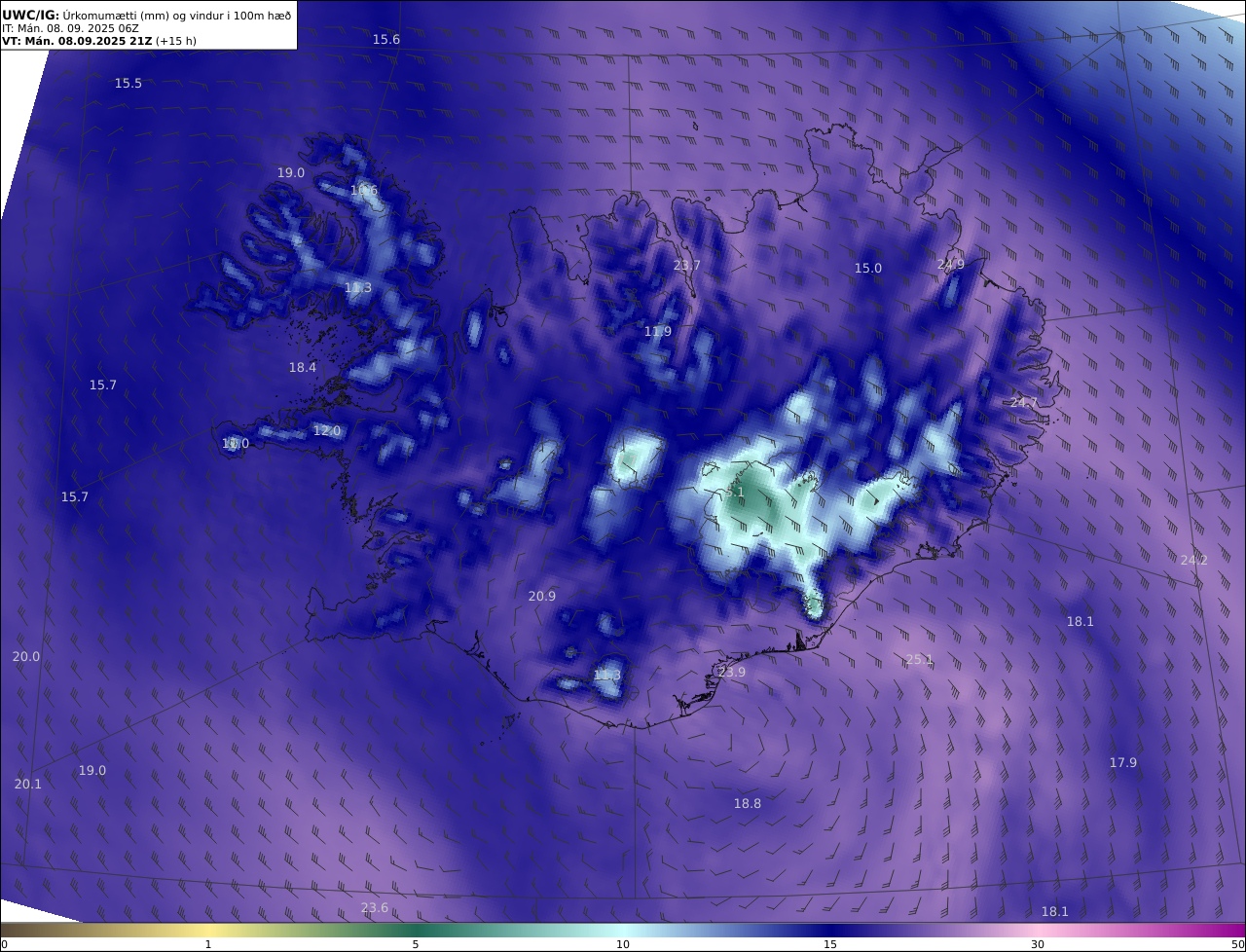Select the 15.6 value label
1246x952 pixels.
(386, 39)
